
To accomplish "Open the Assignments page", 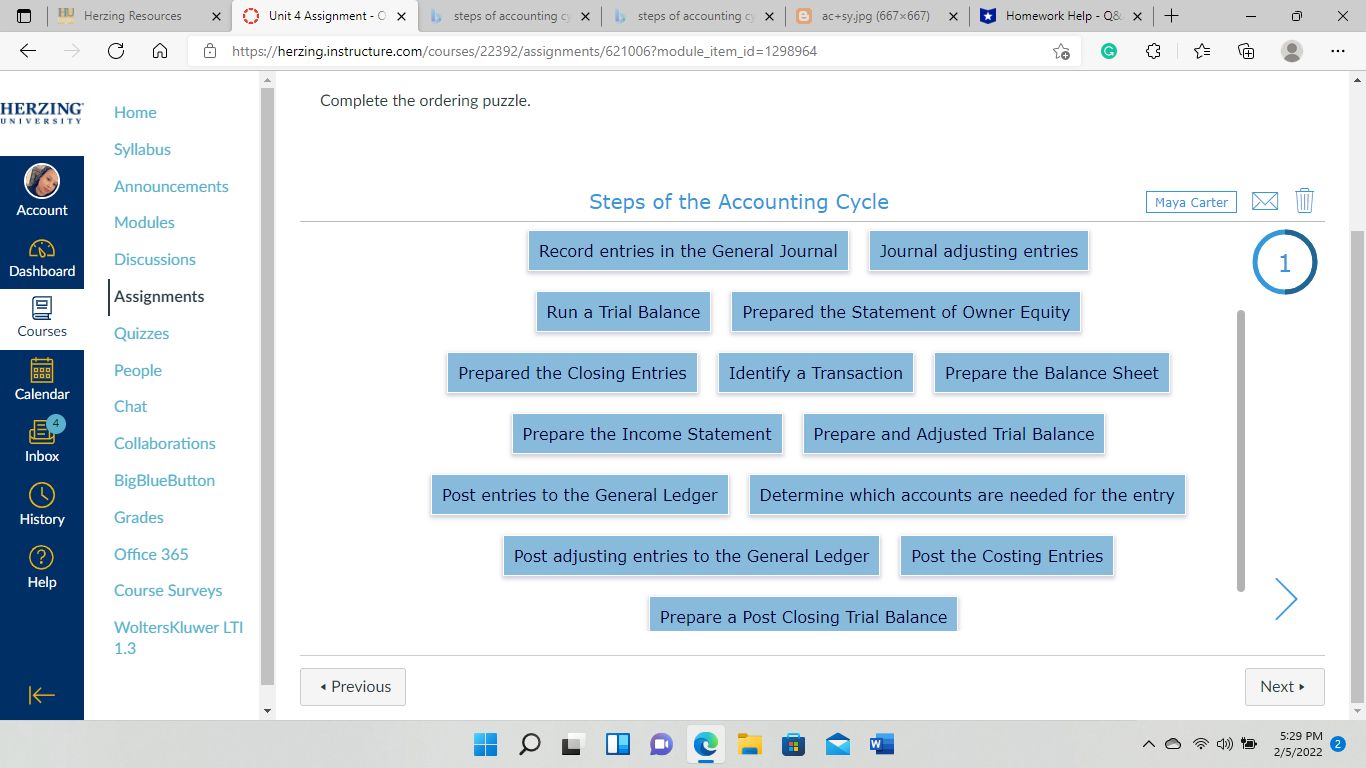I will pyautogui.click(x=160, y=296).
